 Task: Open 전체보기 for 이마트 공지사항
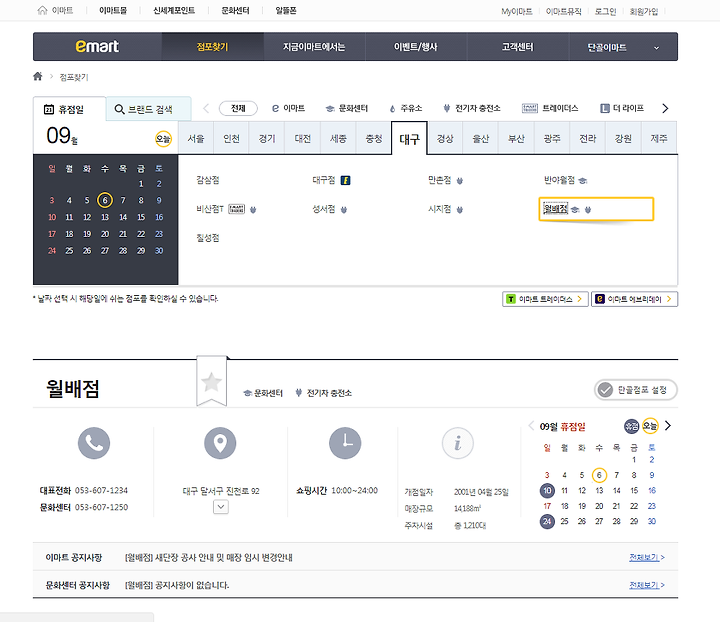coord(647,557)
